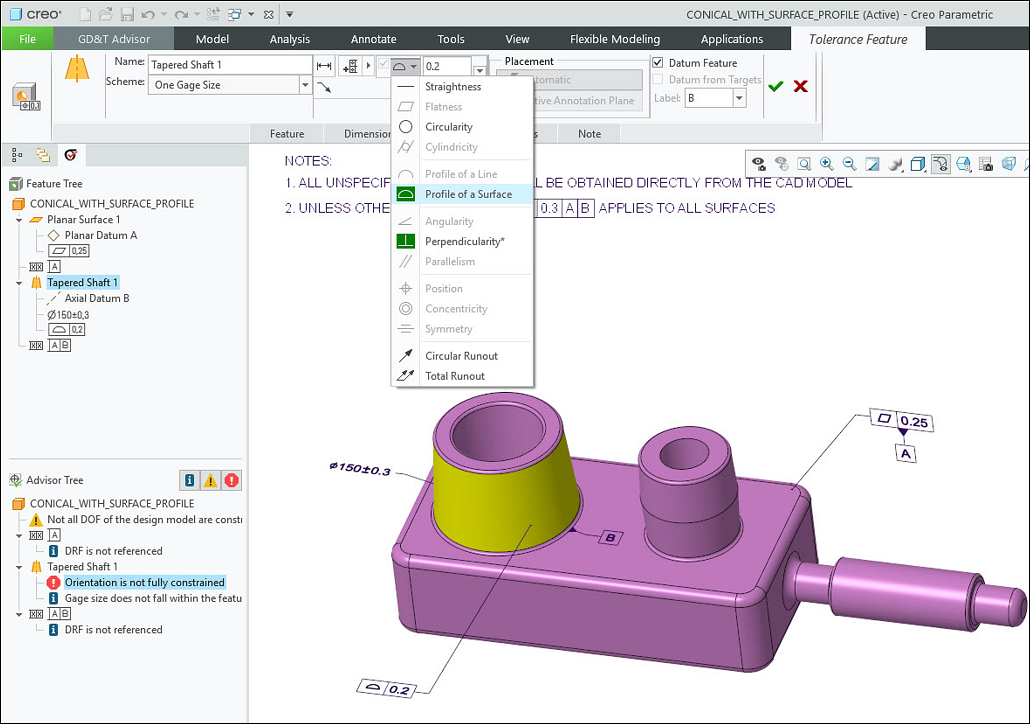Select Circular Runout from the list
The image size is (1030, 724).
462,355
